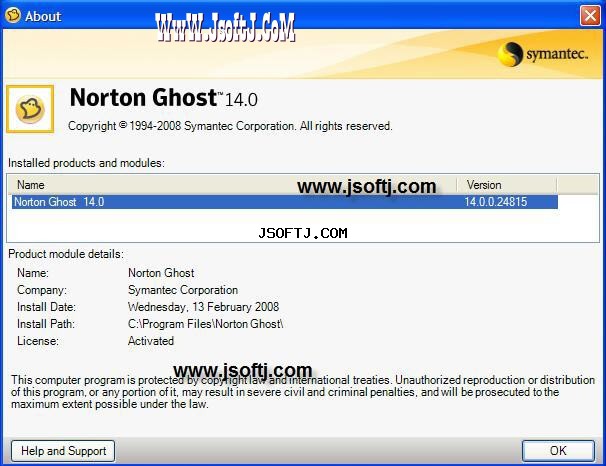This screenshot has width=606, height=466.
Task: Click the License value Activated
Action: click(x=151, y=341)
